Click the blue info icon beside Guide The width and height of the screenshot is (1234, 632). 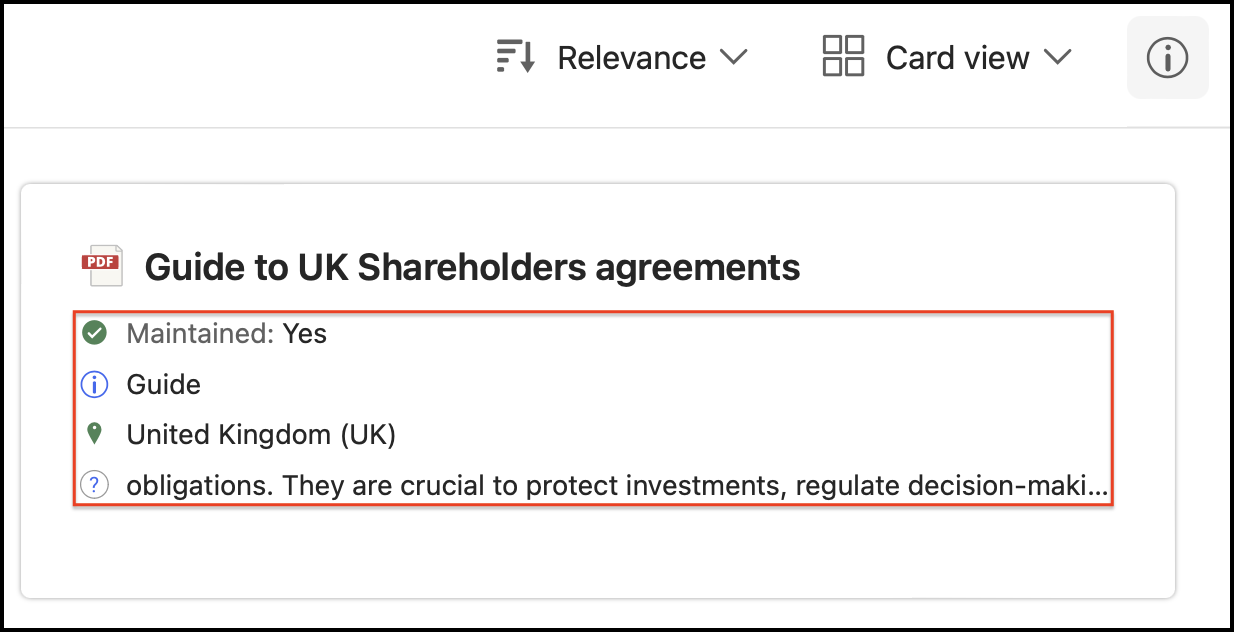94,384
